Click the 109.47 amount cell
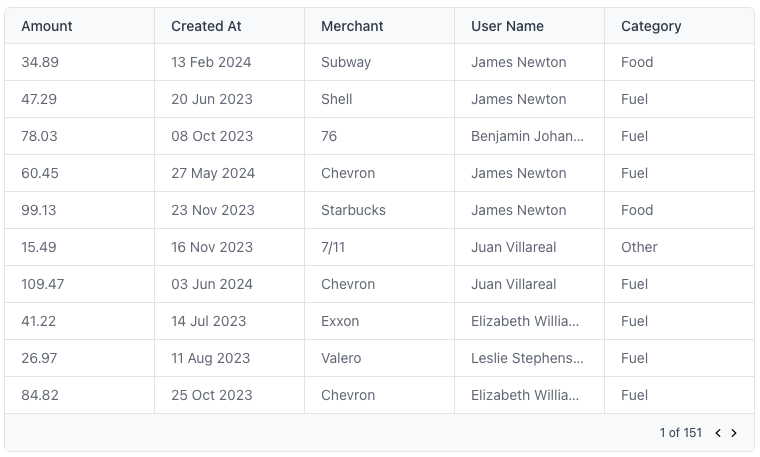 tap(79, 284)
